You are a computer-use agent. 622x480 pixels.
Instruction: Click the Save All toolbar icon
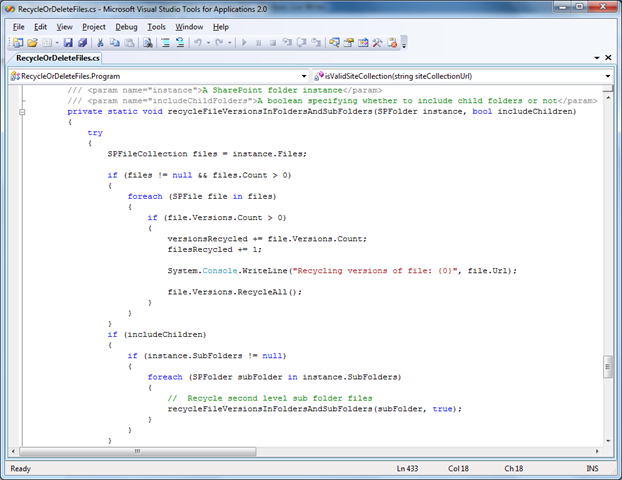click(x=82, y=43)
